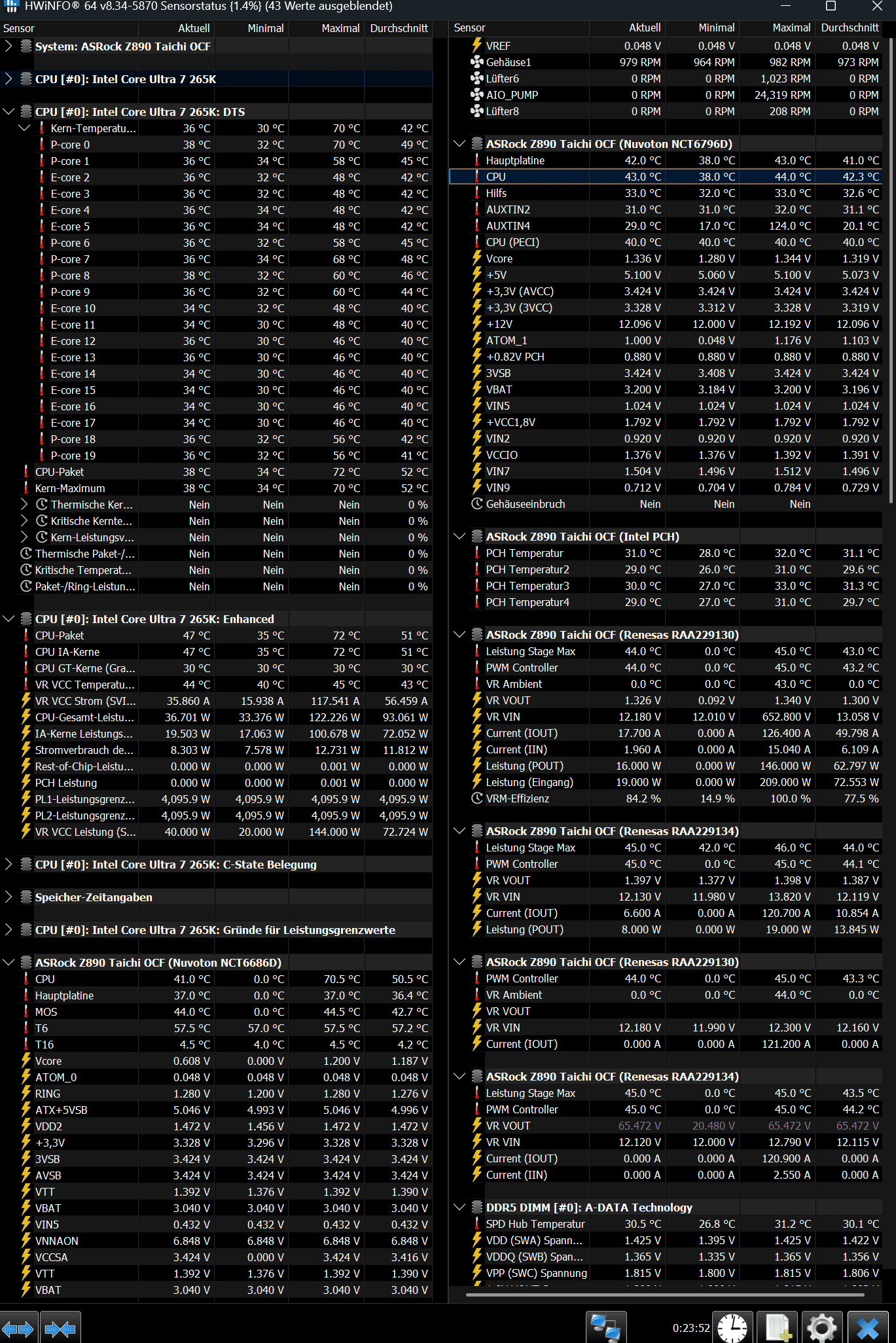Viewport: 896px width, 1343px height.
Task: Select the VR VOUT 65.472 V row
Action: coord(666,1126)
